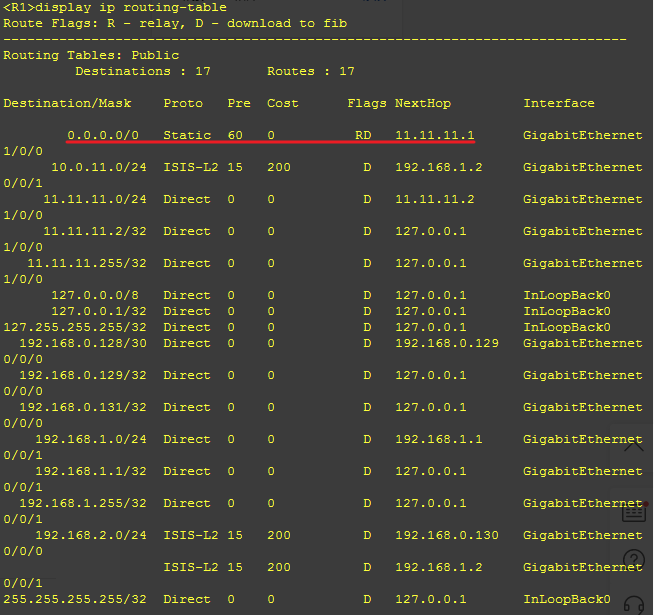Screen dimensions: 654x615
Task: Select next hop 11.11.11.1
Action: click(435, 135)
